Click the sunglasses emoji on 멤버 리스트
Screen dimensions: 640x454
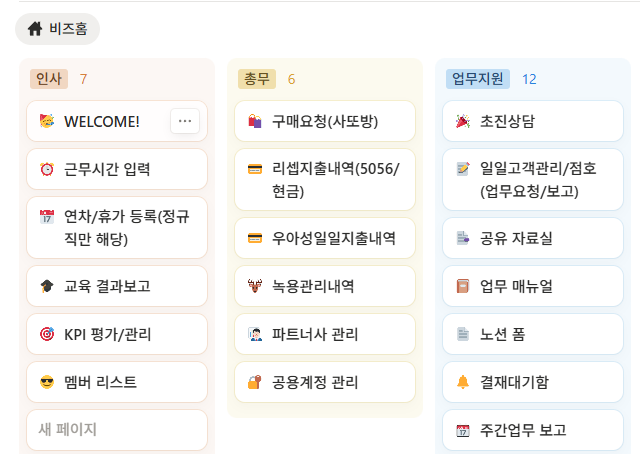[47, 382]
